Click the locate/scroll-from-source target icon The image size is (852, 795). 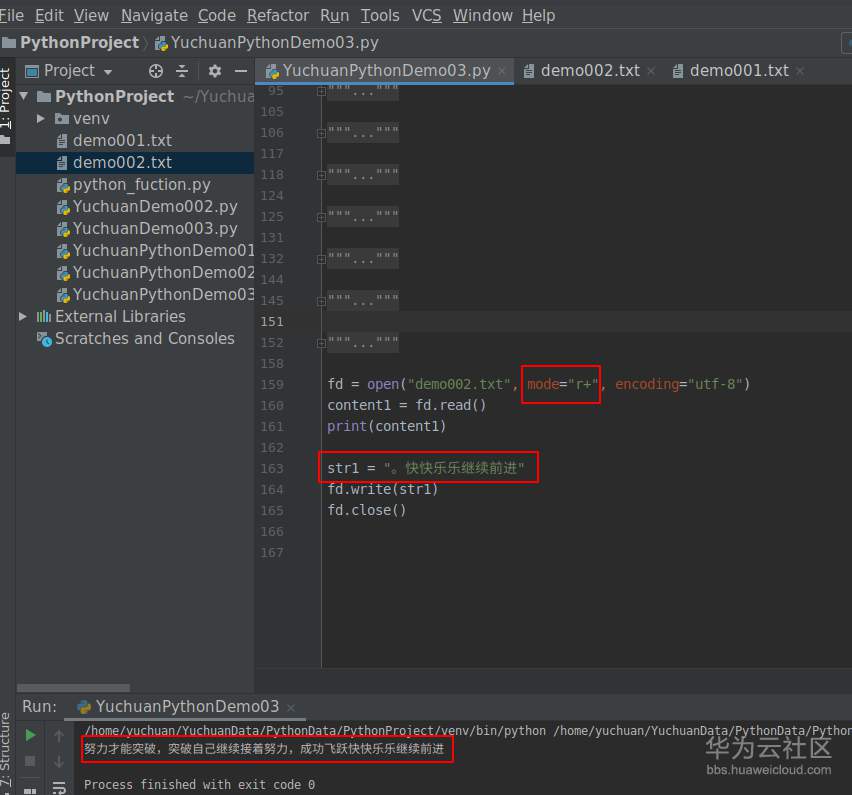156,71
